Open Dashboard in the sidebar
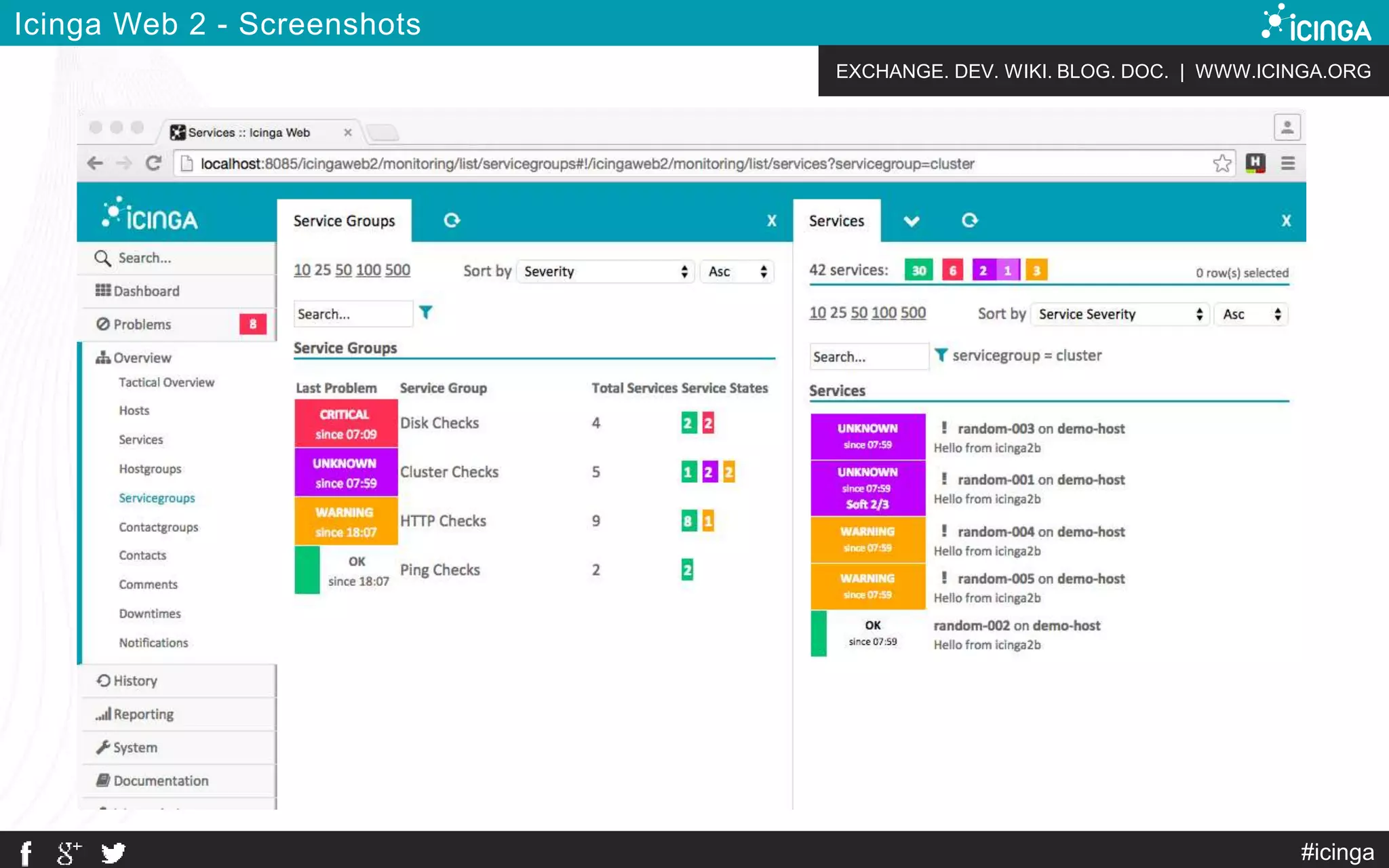 pos(178,291)
